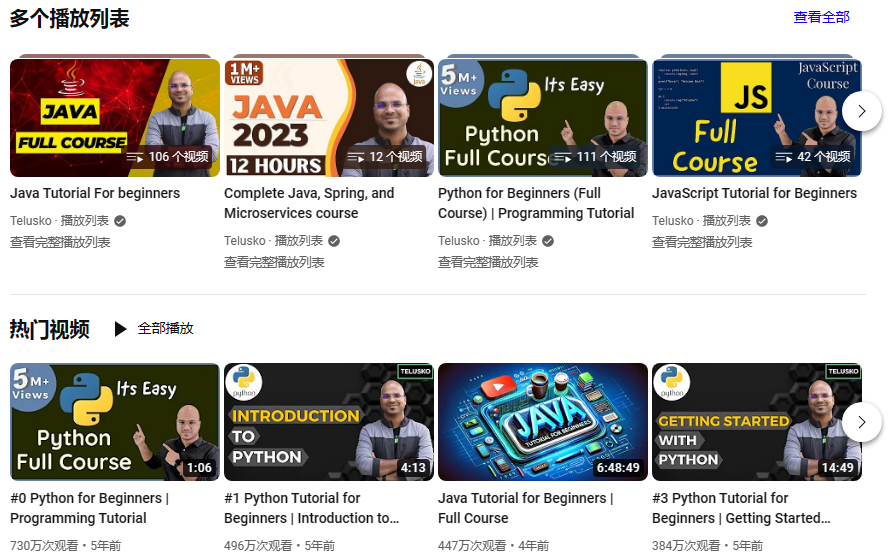This screenshot has height=557, width=892.
Task: Open the #3 Python Tutorial Getting Started title
Action: click(741, 508)
